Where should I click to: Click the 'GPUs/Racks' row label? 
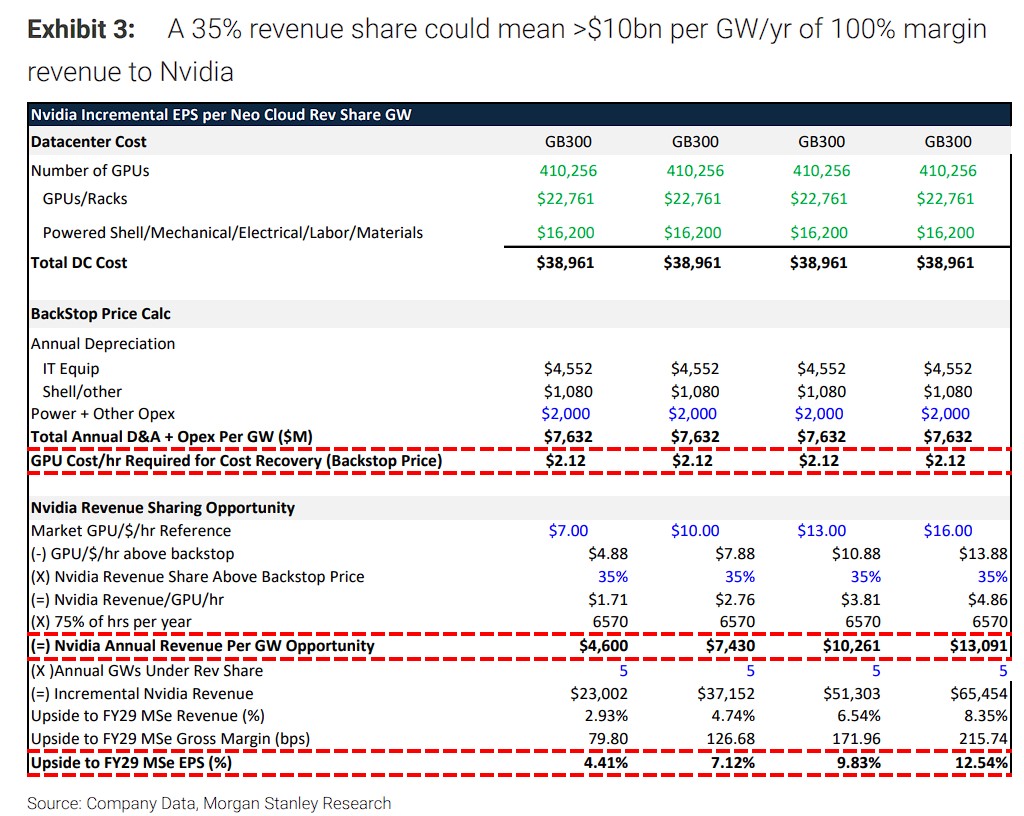[85, 199]
